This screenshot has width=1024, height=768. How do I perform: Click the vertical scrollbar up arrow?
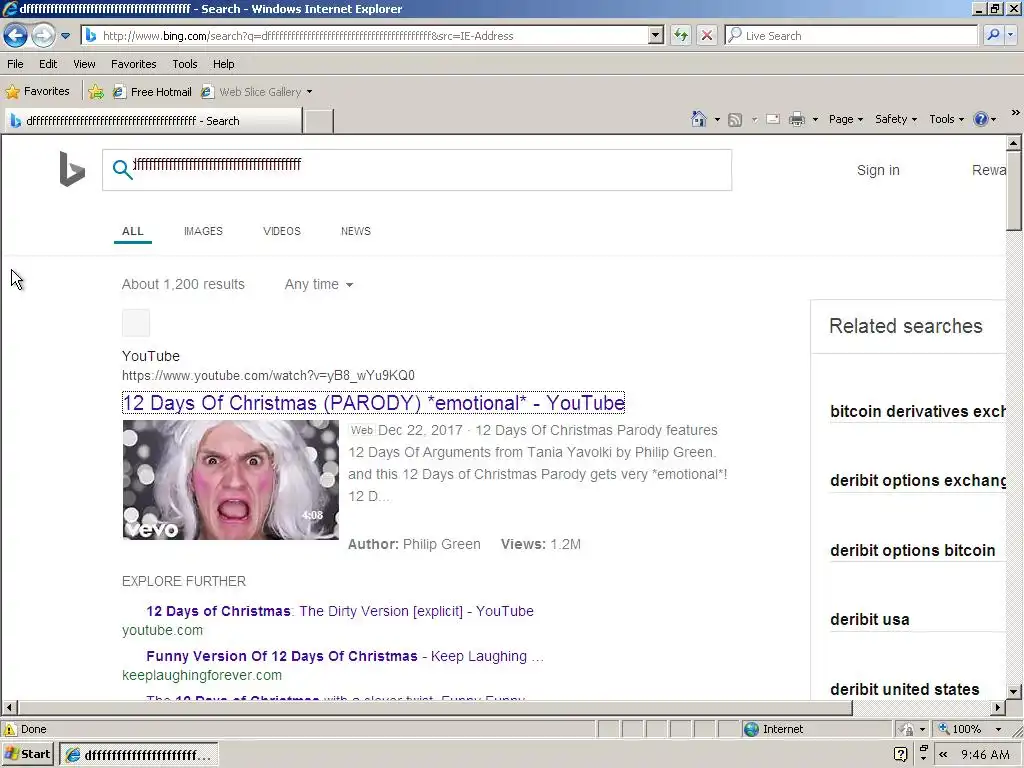pos(1014,142)
